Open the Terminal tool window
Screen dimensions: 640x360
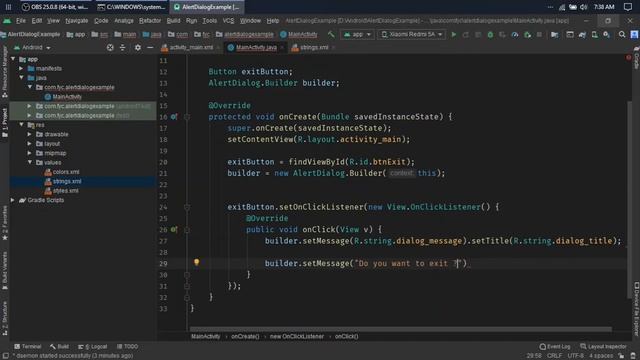[28, 347]
